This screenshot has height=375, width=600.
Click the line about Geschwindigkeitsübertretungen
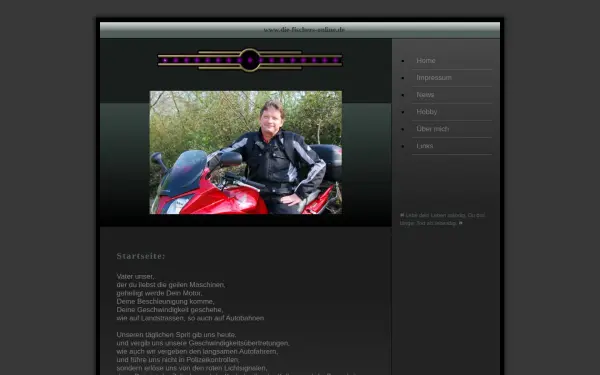coord(203,343)
